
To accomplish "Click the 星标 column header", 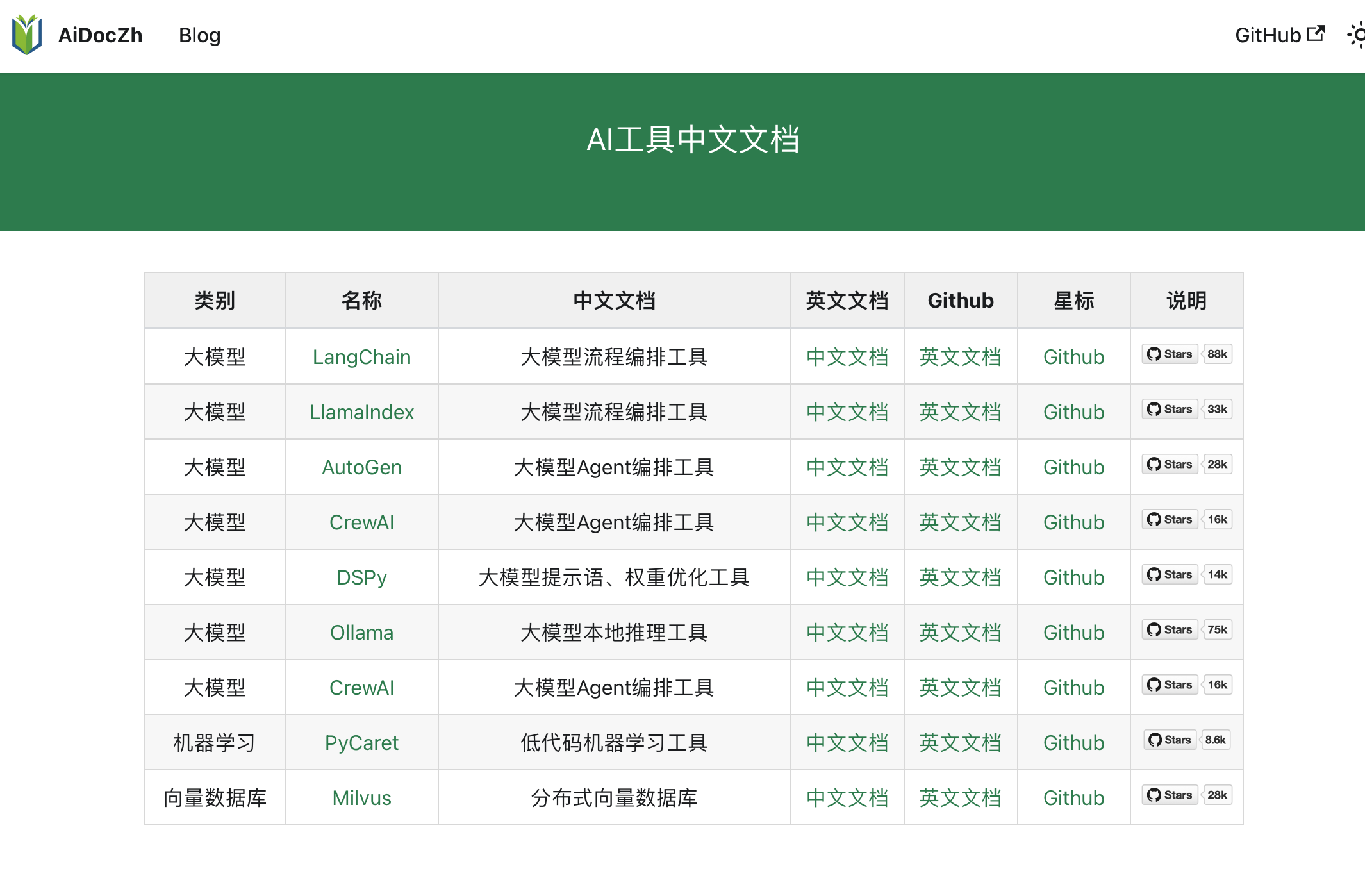I will (1073, 301).
